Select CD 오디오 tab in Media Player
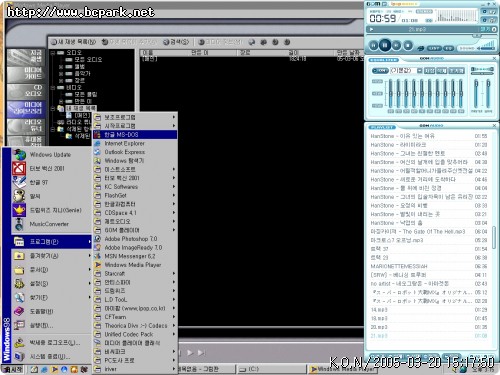This screenshot has width=500, height=375. (x=26, y=91)
